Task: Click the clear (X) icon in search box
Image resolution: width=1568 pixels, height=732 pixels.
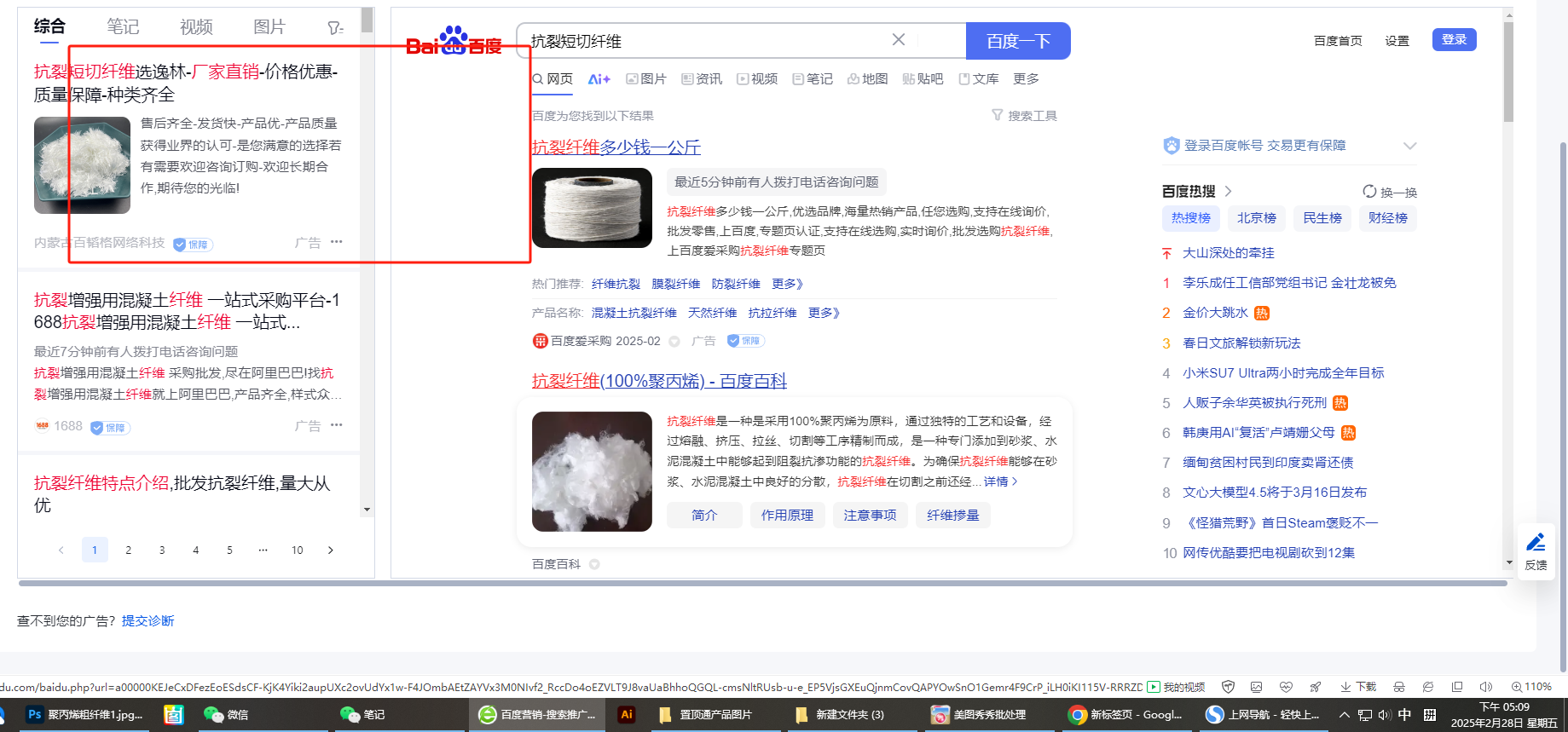Action: coord(898,40)
